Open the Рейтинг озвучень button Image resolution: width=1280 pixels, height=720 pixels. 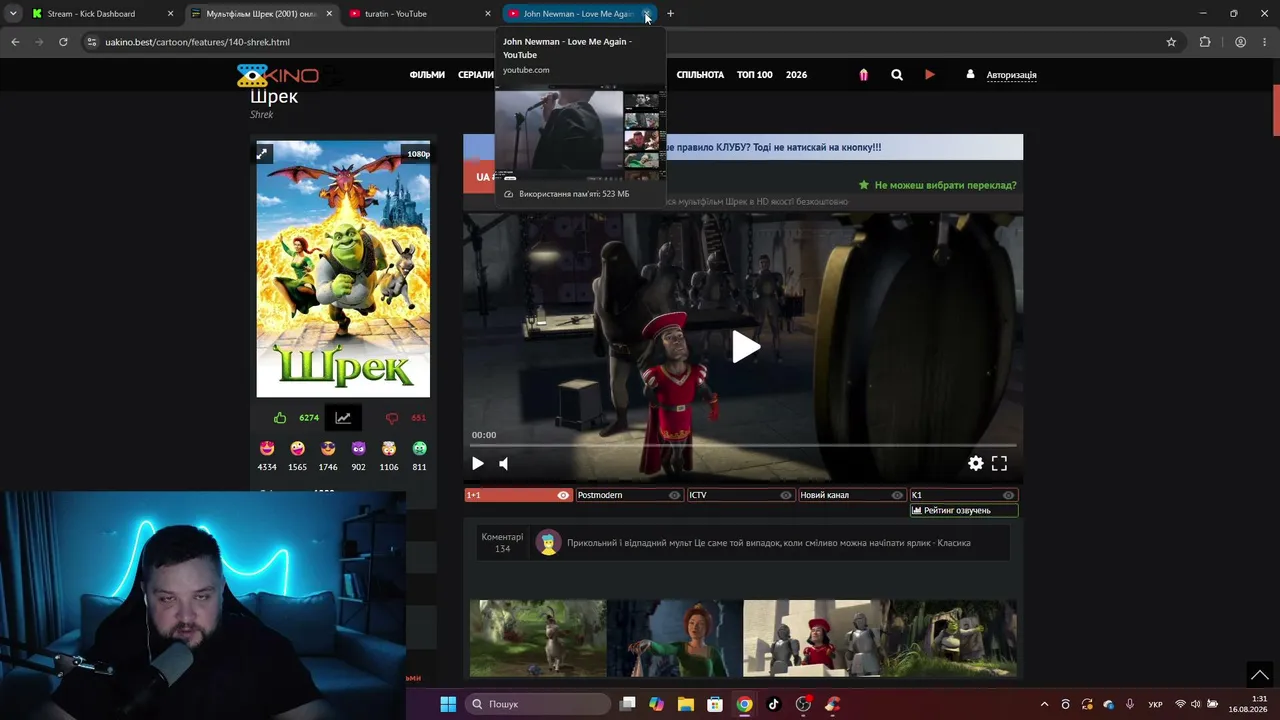point(964,510)
